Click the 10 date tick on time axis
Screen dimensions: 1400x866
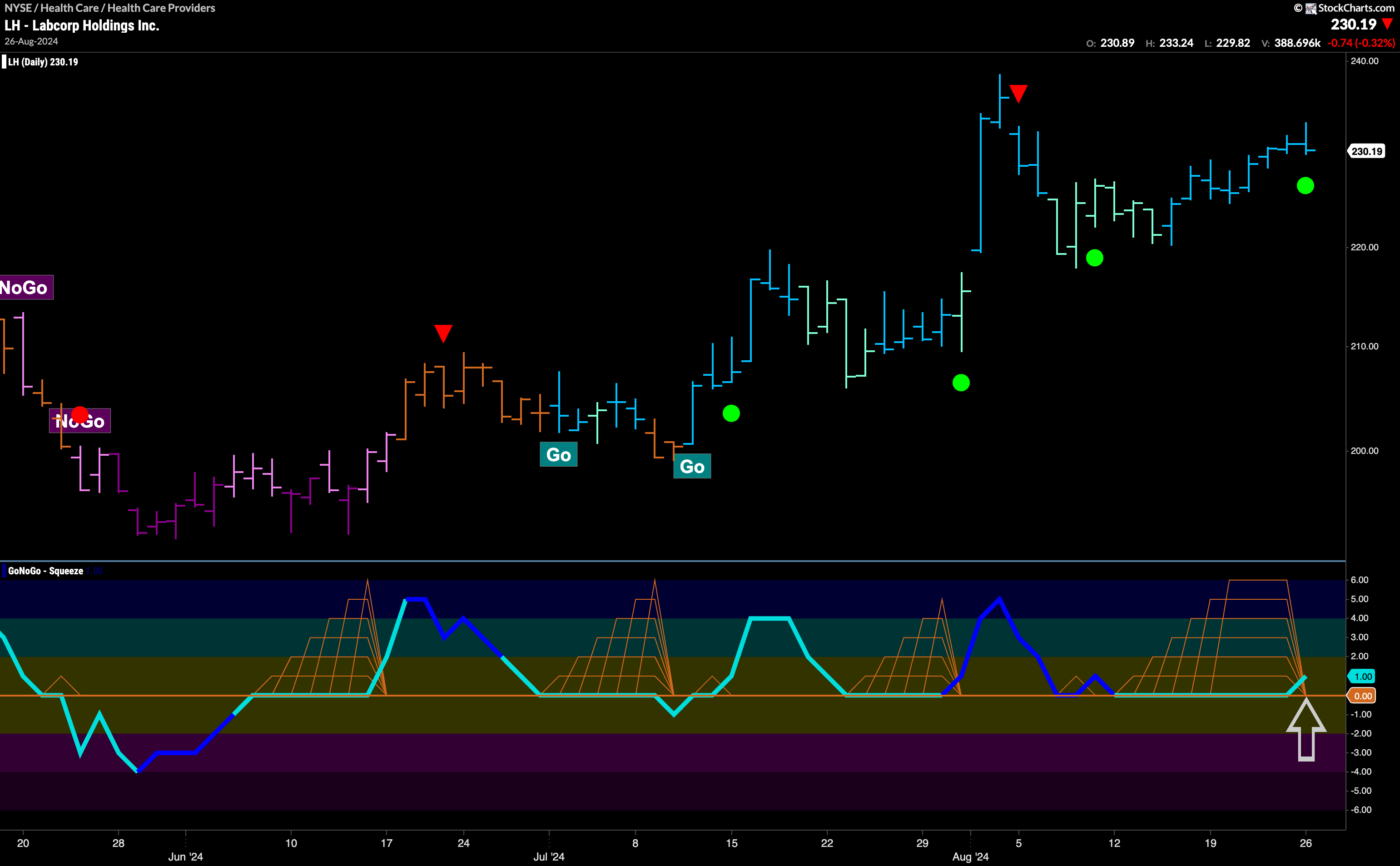point(291,843)
